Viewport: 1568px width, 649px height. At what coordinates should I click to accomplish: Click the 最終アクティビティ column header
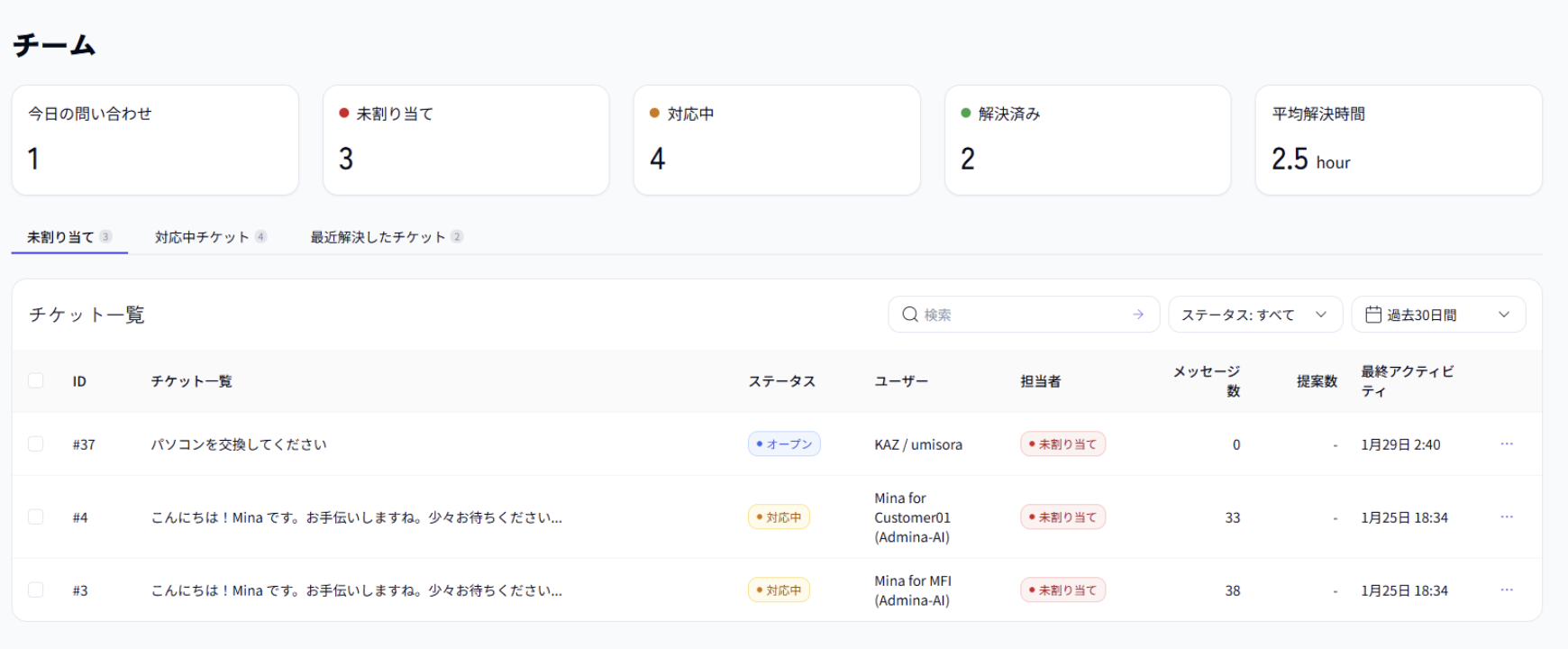[1408, 381]
